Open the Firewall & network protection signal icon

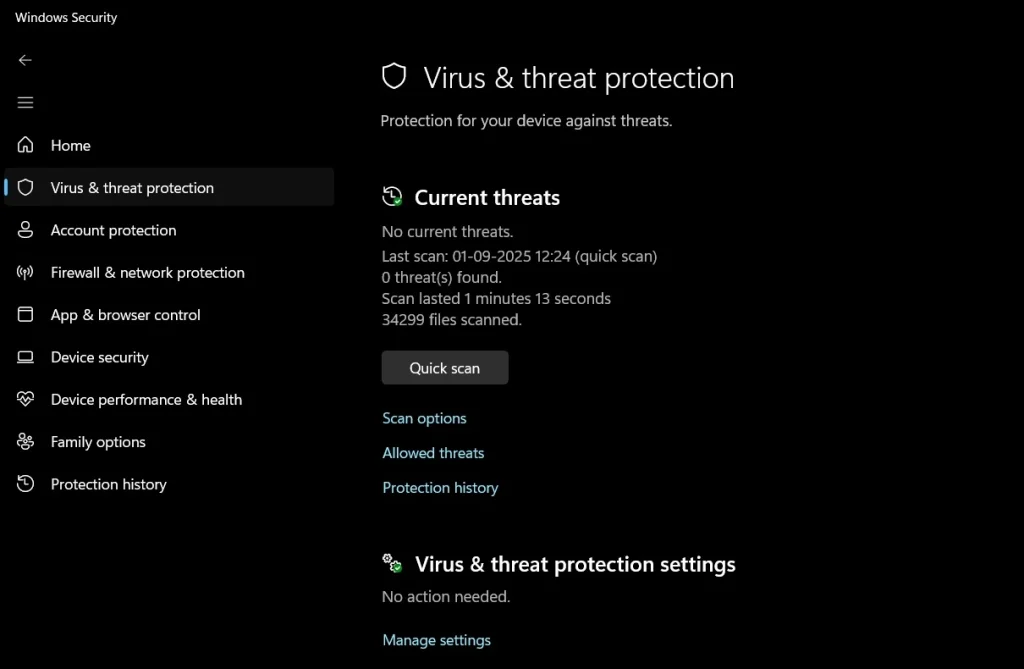[x=25, y=272]
